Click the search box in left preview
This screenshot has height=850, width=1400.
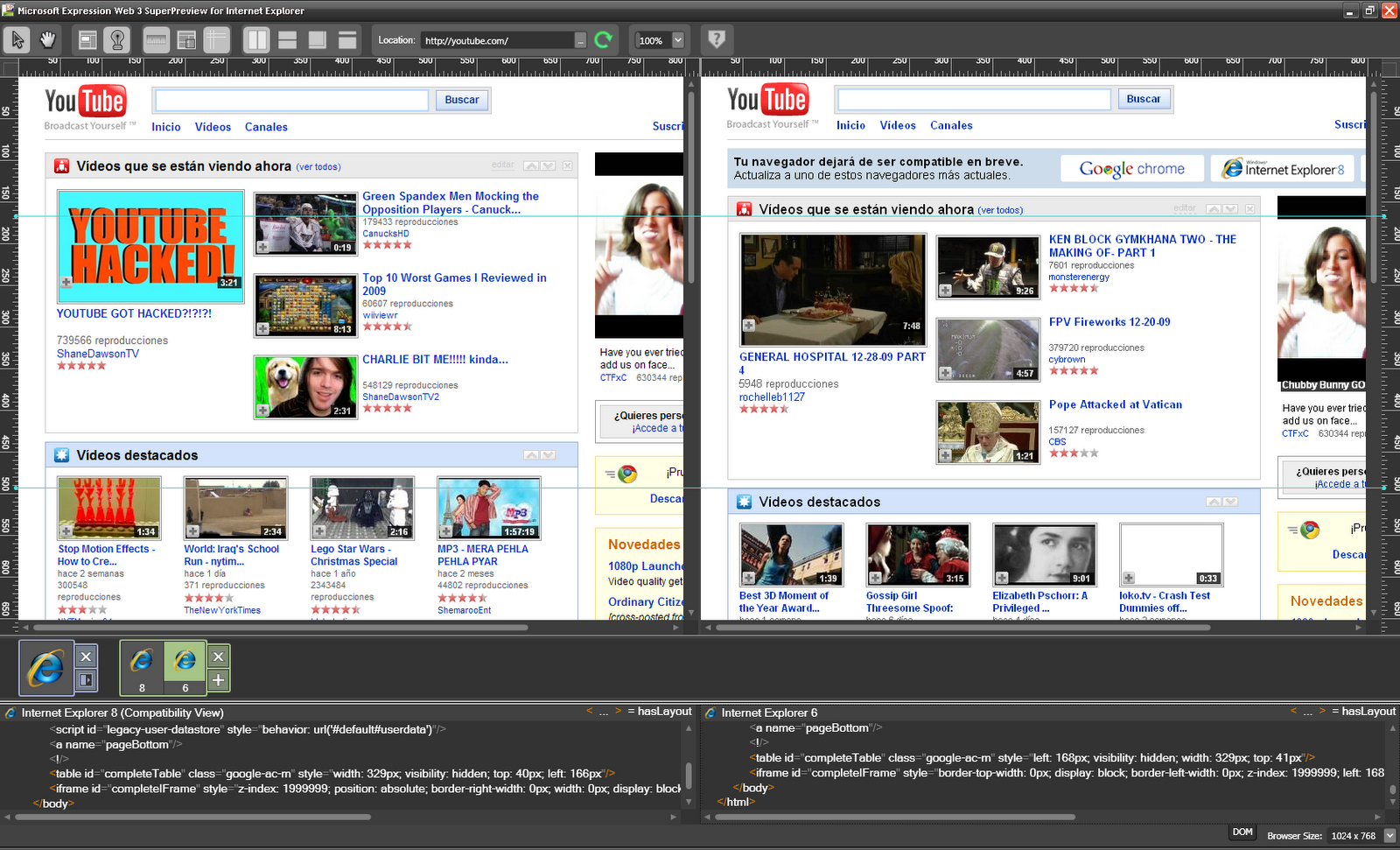point(292,100)
